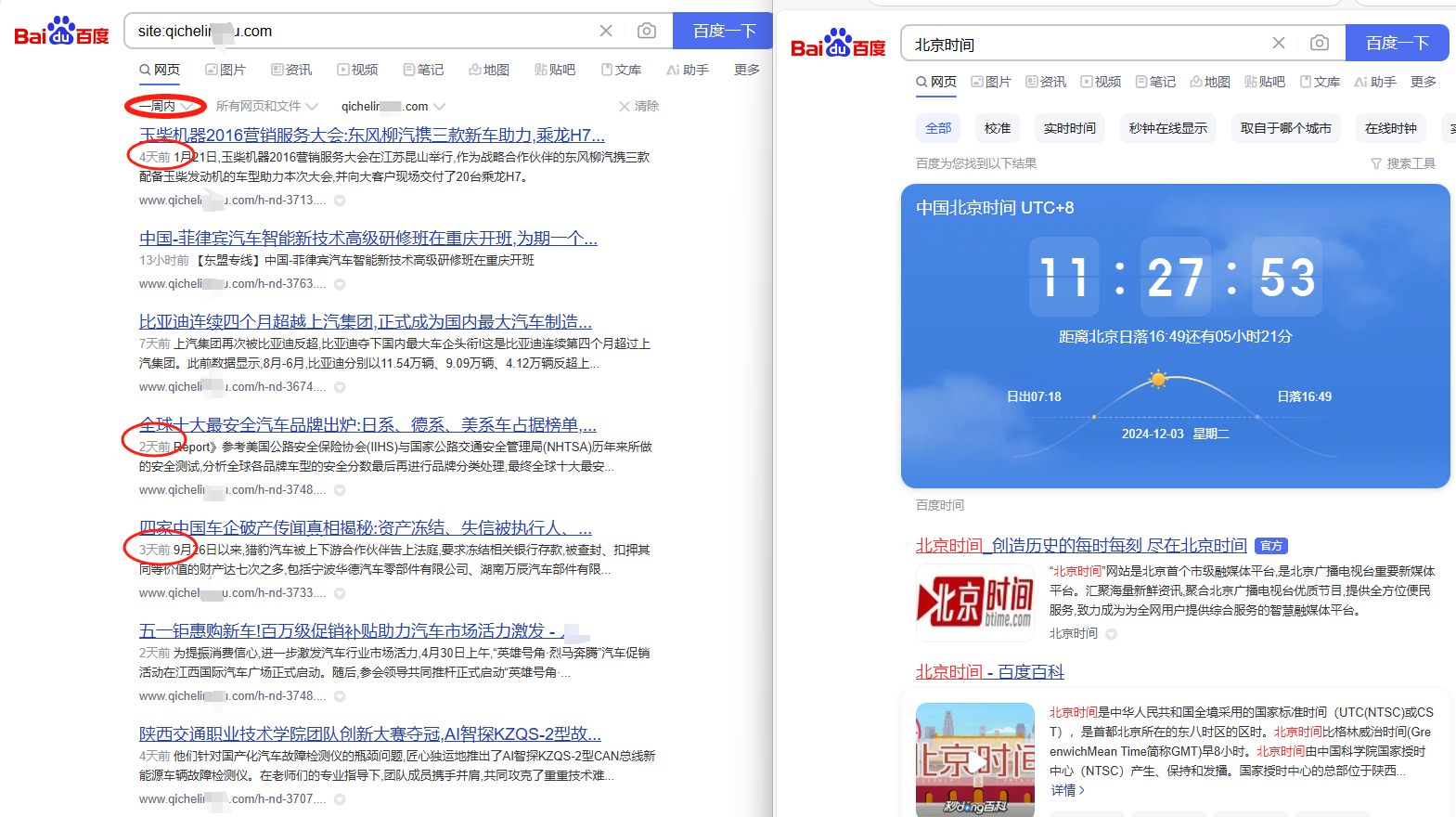Viewport: 1456px width, 817px height.
Task: Select the 网页 tab in the right window
Action: 936,82
